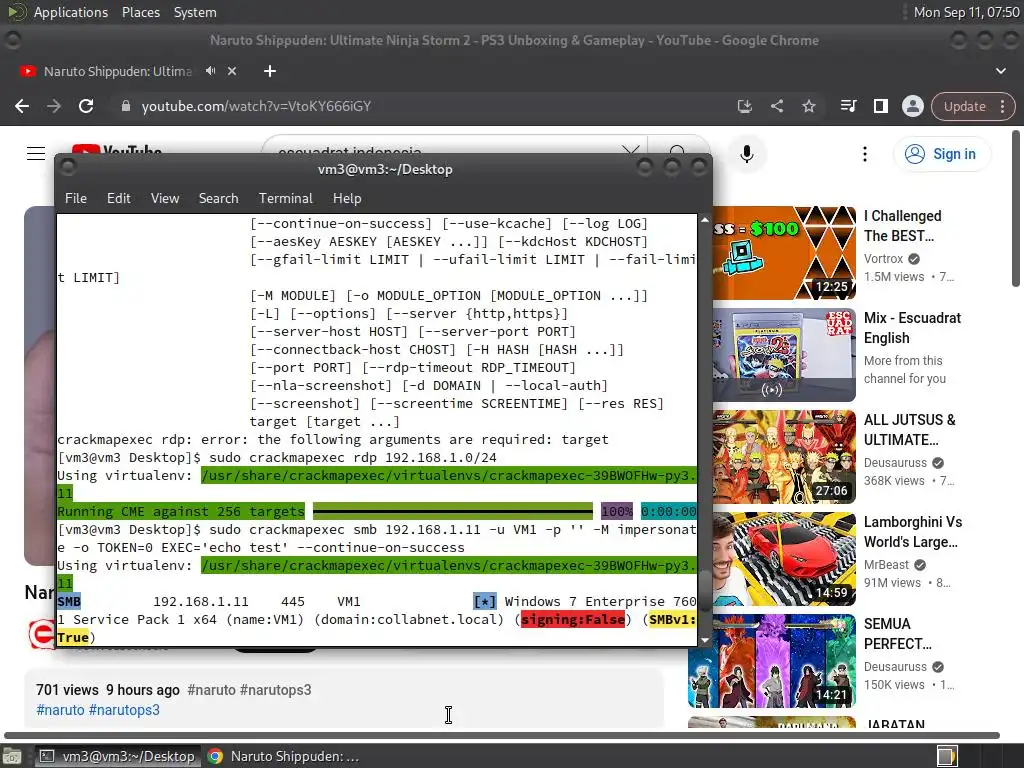The height and width of the screenshot is (768, 1024).
Task: Click Lamborghini Vs World's Large title
Action: (913, 532)
